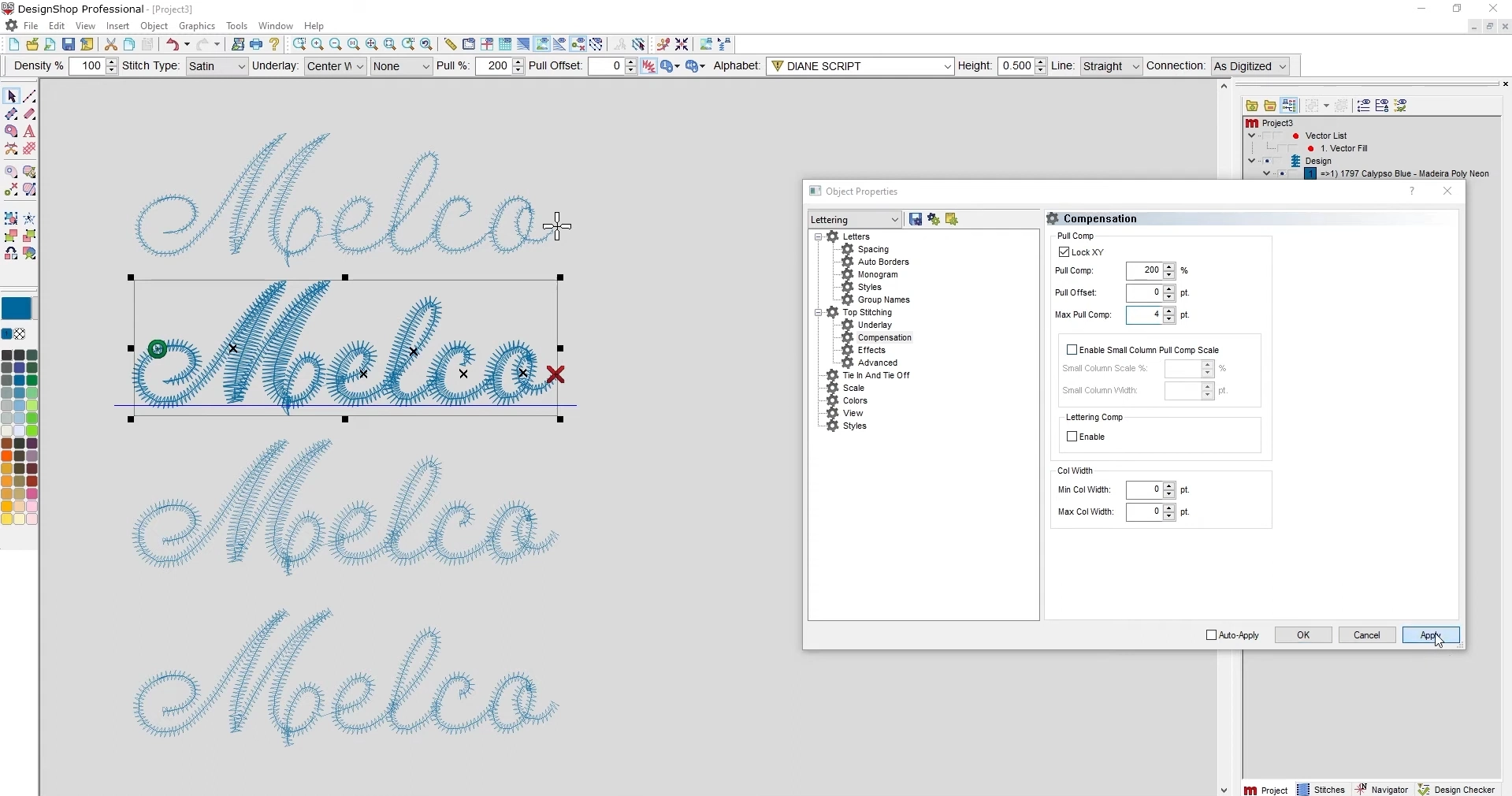Open the Graphics menu
Image resolution: width=1512 pixels, height=796 pixels.
(197, 26)
